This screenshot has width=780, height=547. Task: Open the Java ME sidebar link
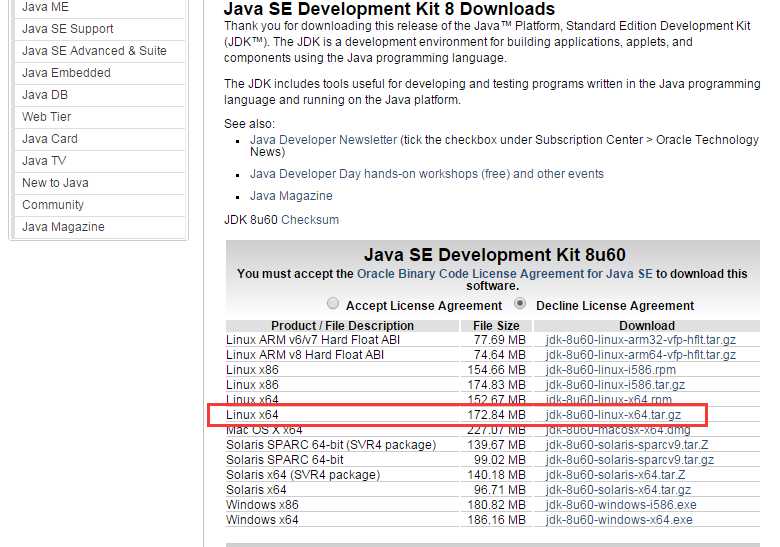pyautogui.click(x=45, y=7)
